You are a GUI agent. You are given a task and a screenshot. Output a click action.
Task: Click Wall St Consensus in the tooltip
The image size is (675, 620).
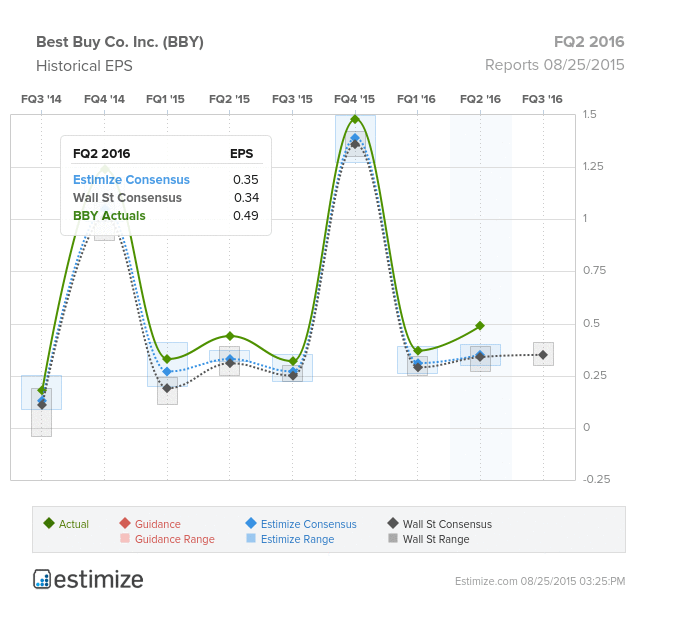pyautogui.click(x=127, y=198)
